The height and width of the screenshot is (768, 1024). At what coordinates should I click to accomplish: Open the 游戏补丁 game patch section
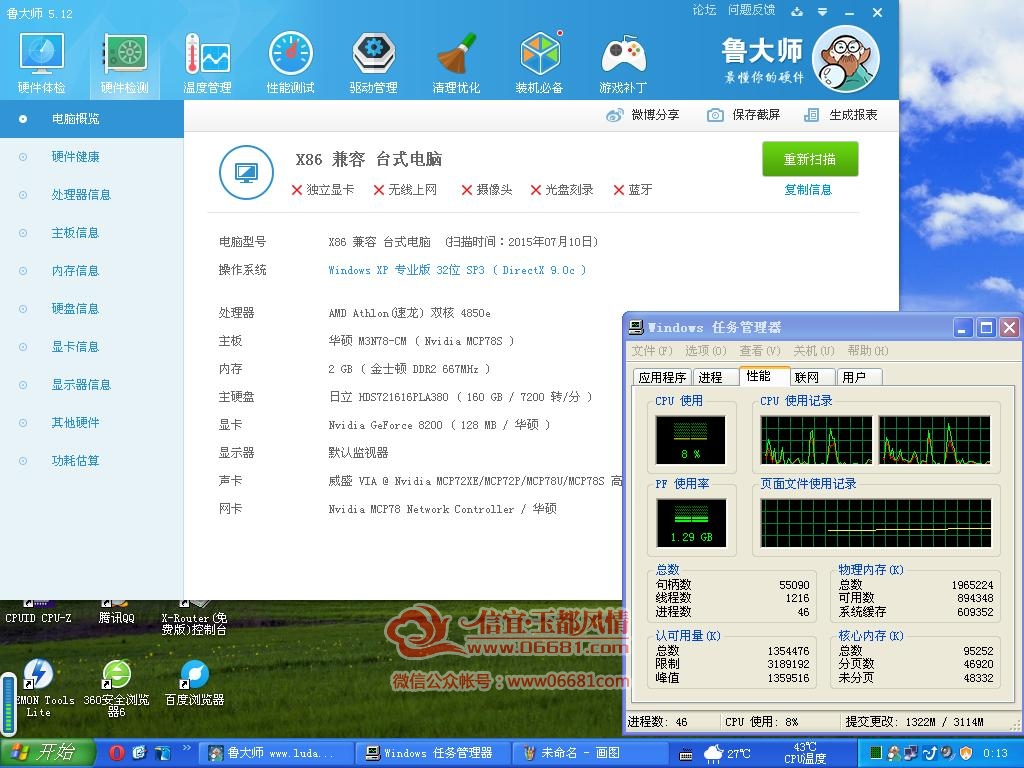pyautogui.click(x=623, y=64)
